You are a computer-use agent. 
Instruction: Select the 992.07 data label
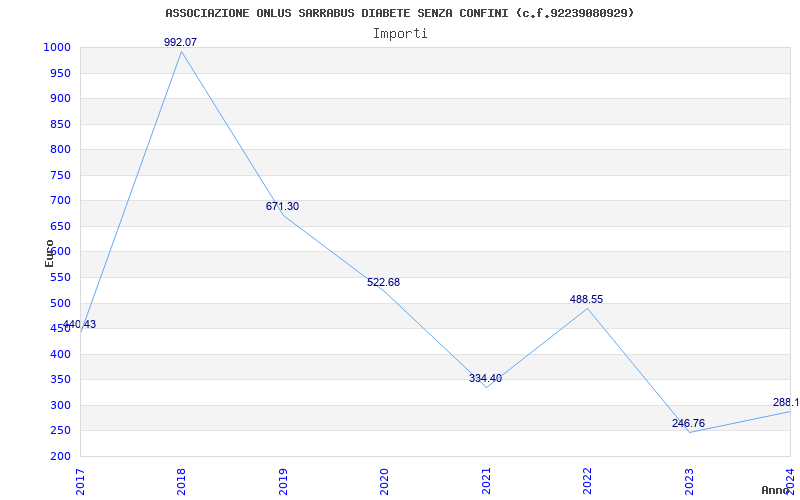point(181,42)
